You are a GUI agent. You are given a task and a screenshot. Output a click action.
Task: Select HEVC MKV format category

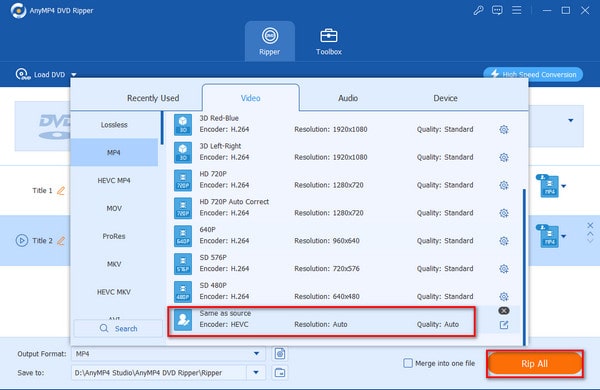coord(114,292)
